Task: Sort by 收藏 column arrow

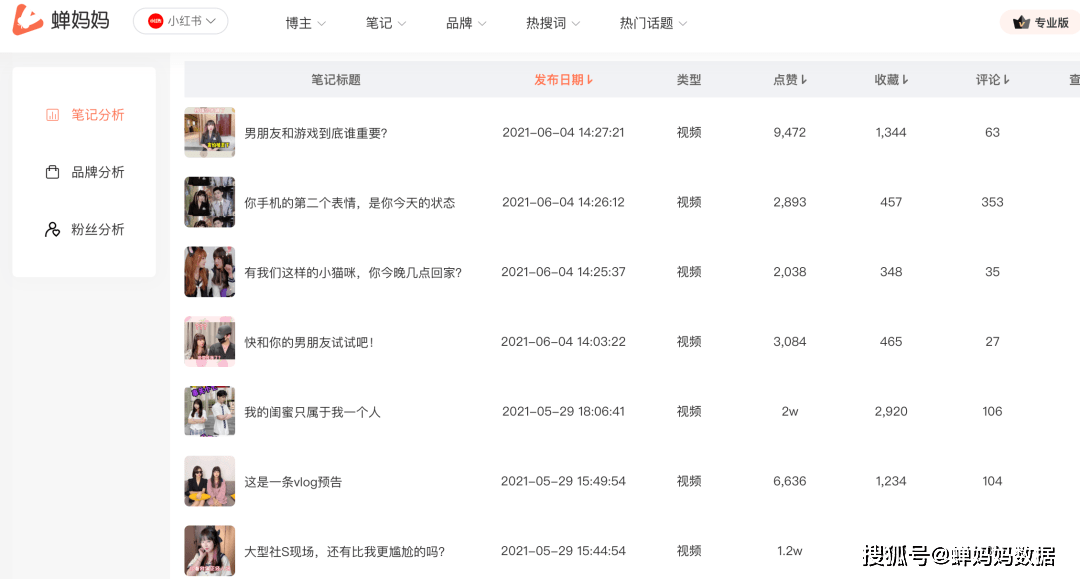Action: click(x=906, y=80)
